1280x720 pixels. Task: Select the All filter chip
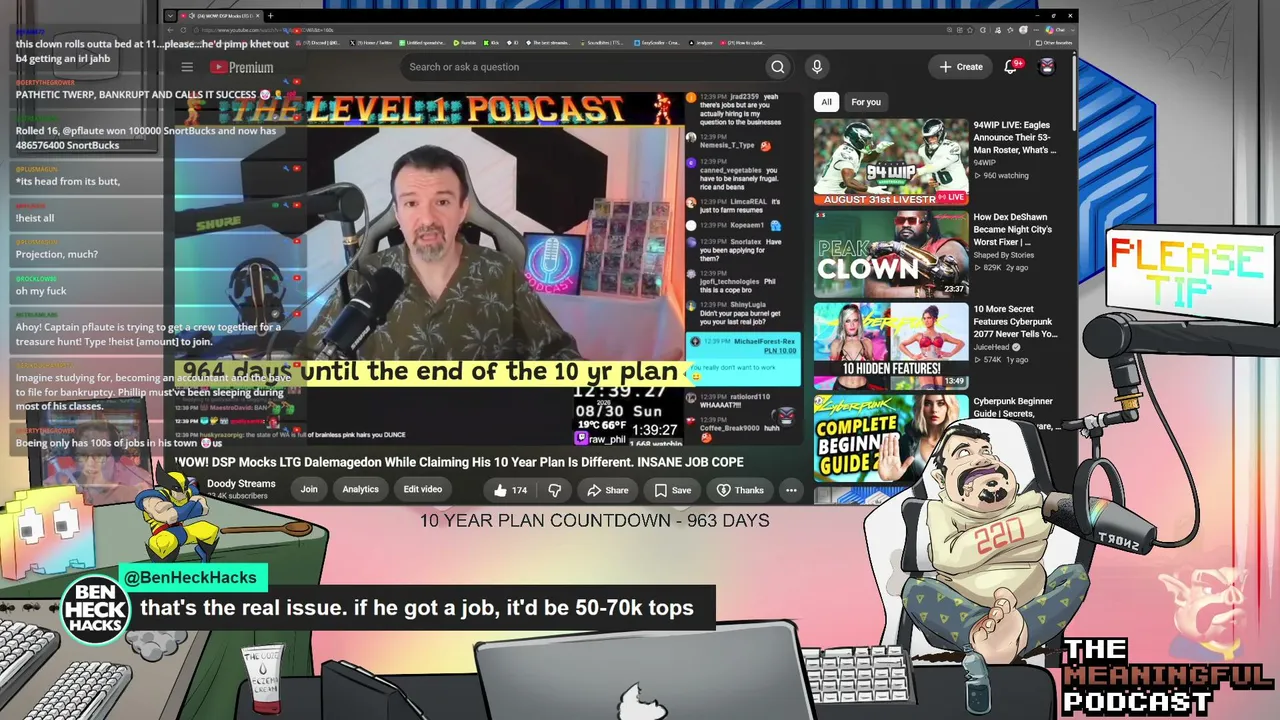pyautogui.click(x=826, y=102)
